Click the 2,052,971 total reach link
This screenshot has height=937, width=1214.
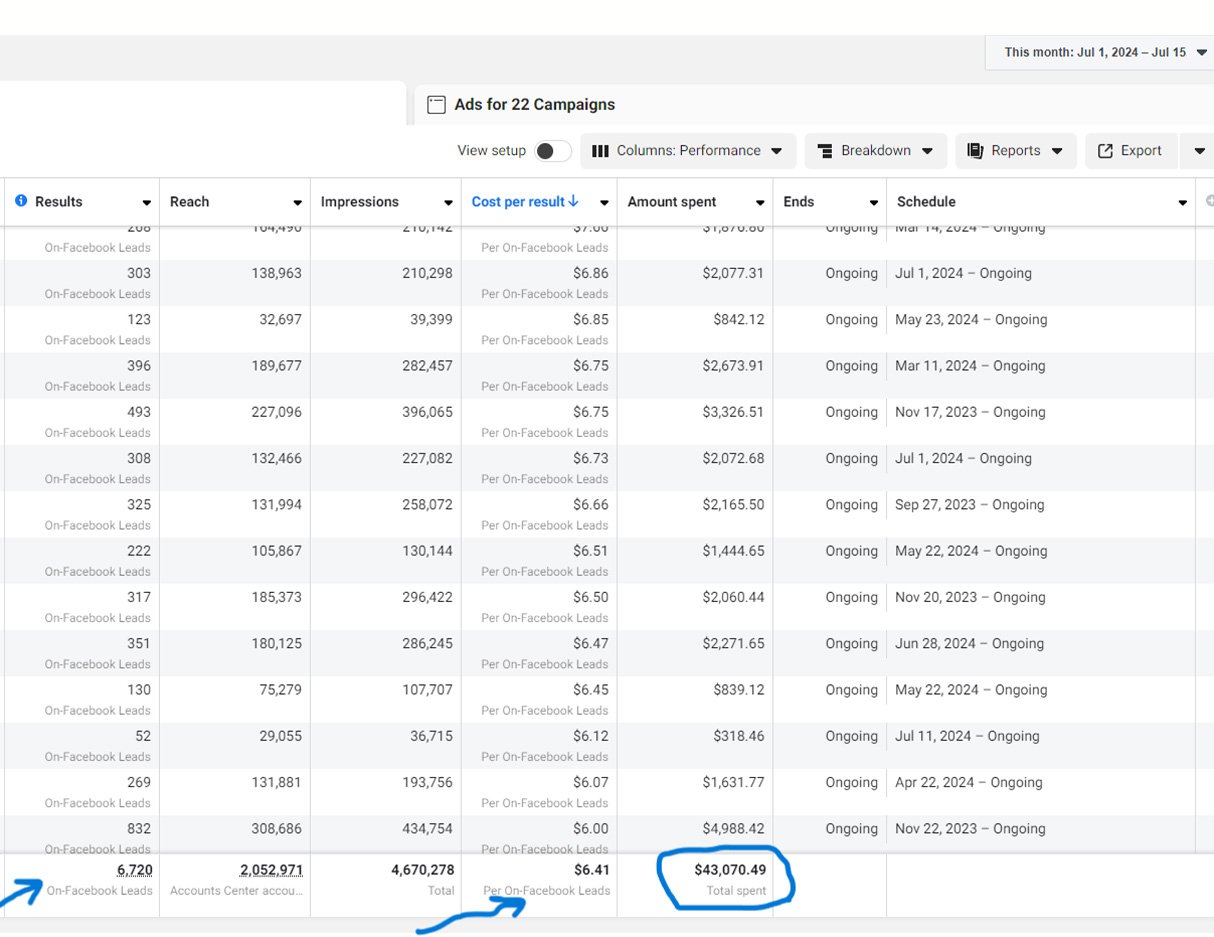pyautogui.click(x=271, y=870)
